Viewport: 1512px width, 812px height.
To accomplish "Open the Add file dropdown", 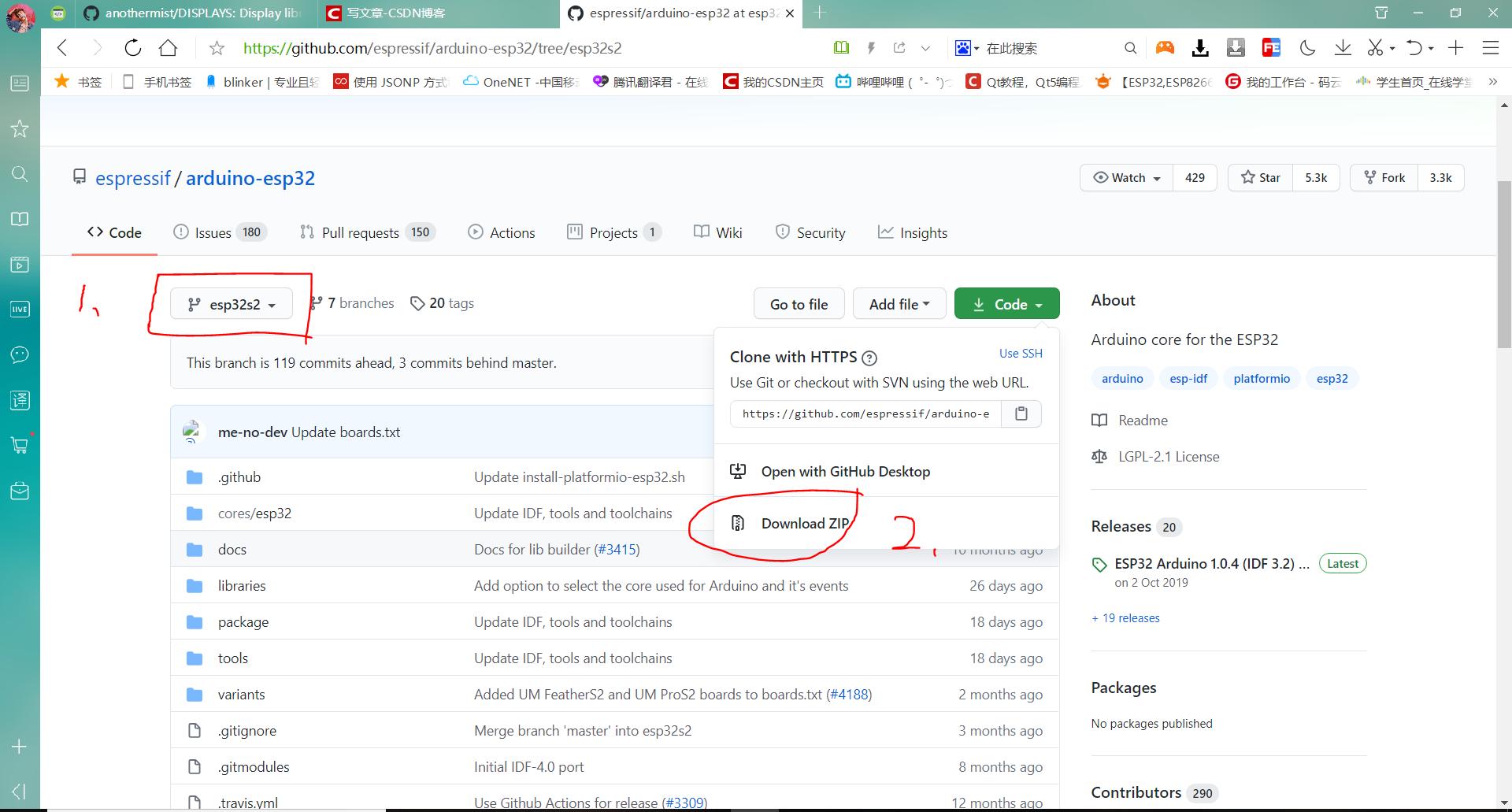I will (899, 304).
